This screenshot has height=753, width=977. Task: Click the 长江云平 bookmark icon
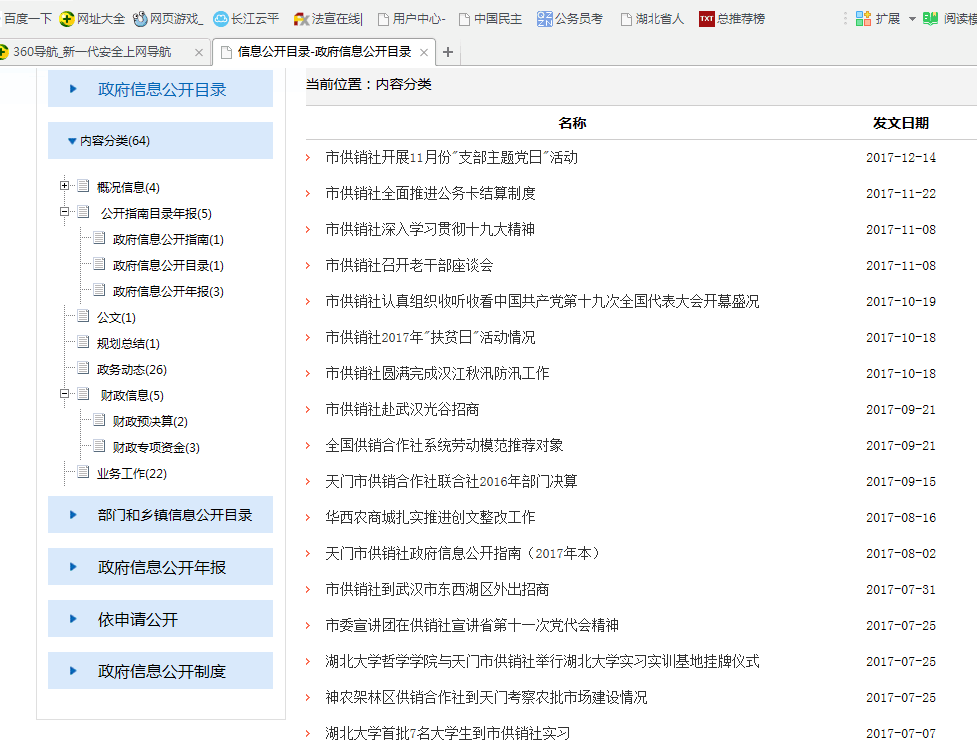(220, 18)
